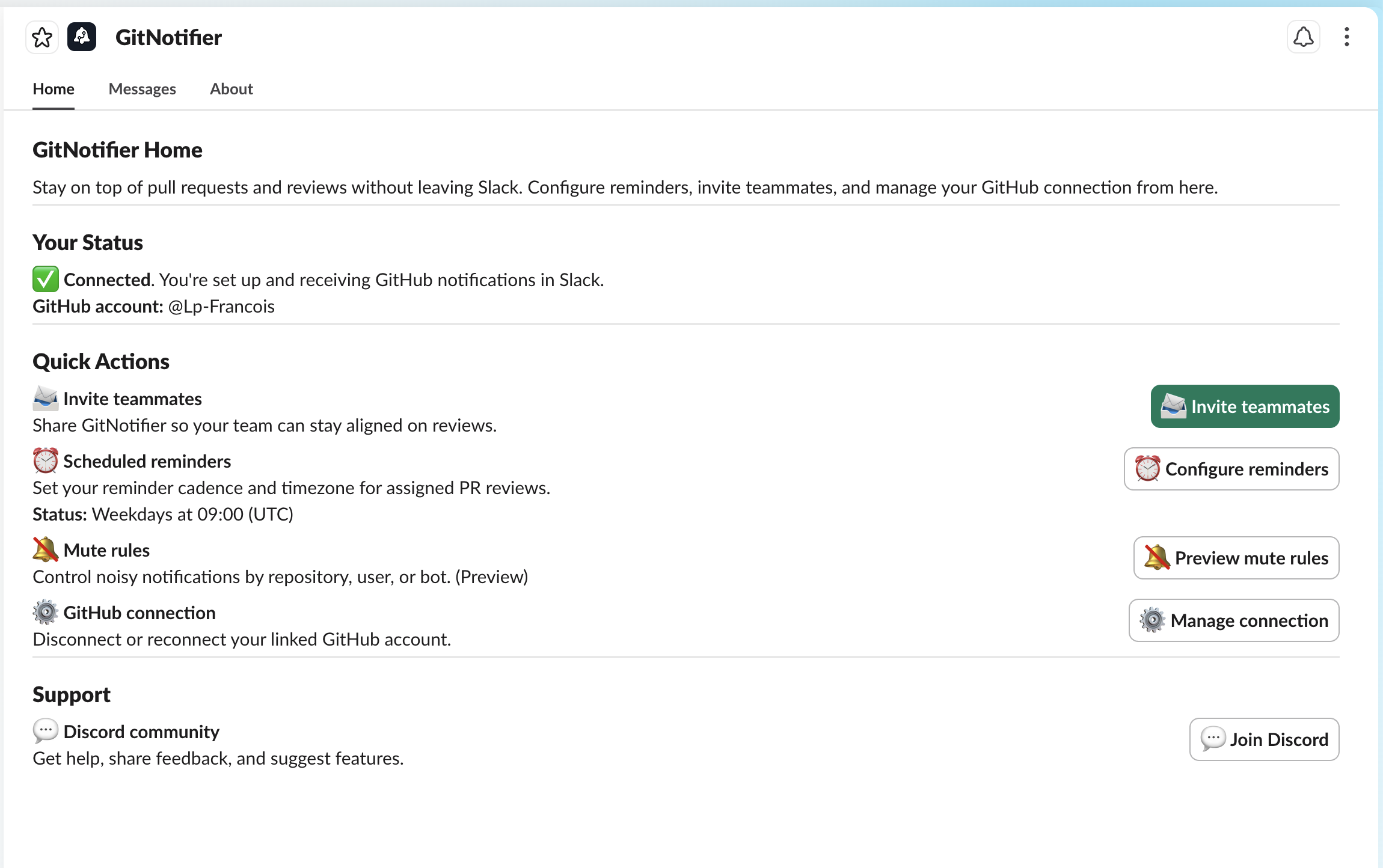Viewport: 1383px width, 868px height.
Task: Switch to the Home tab
Action: (54, 89)
